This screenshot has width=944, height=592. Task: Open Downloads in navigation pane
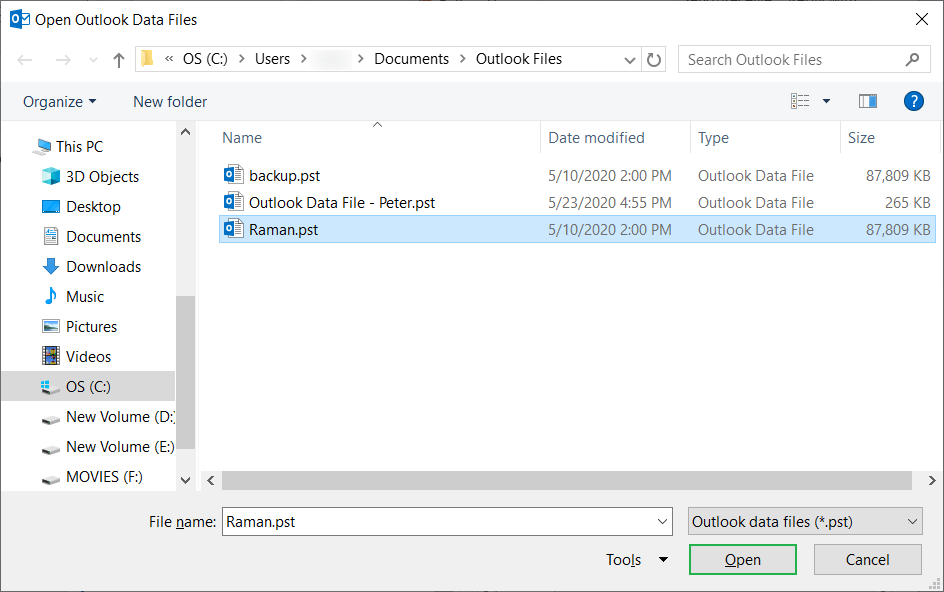[x=103, y=266]
